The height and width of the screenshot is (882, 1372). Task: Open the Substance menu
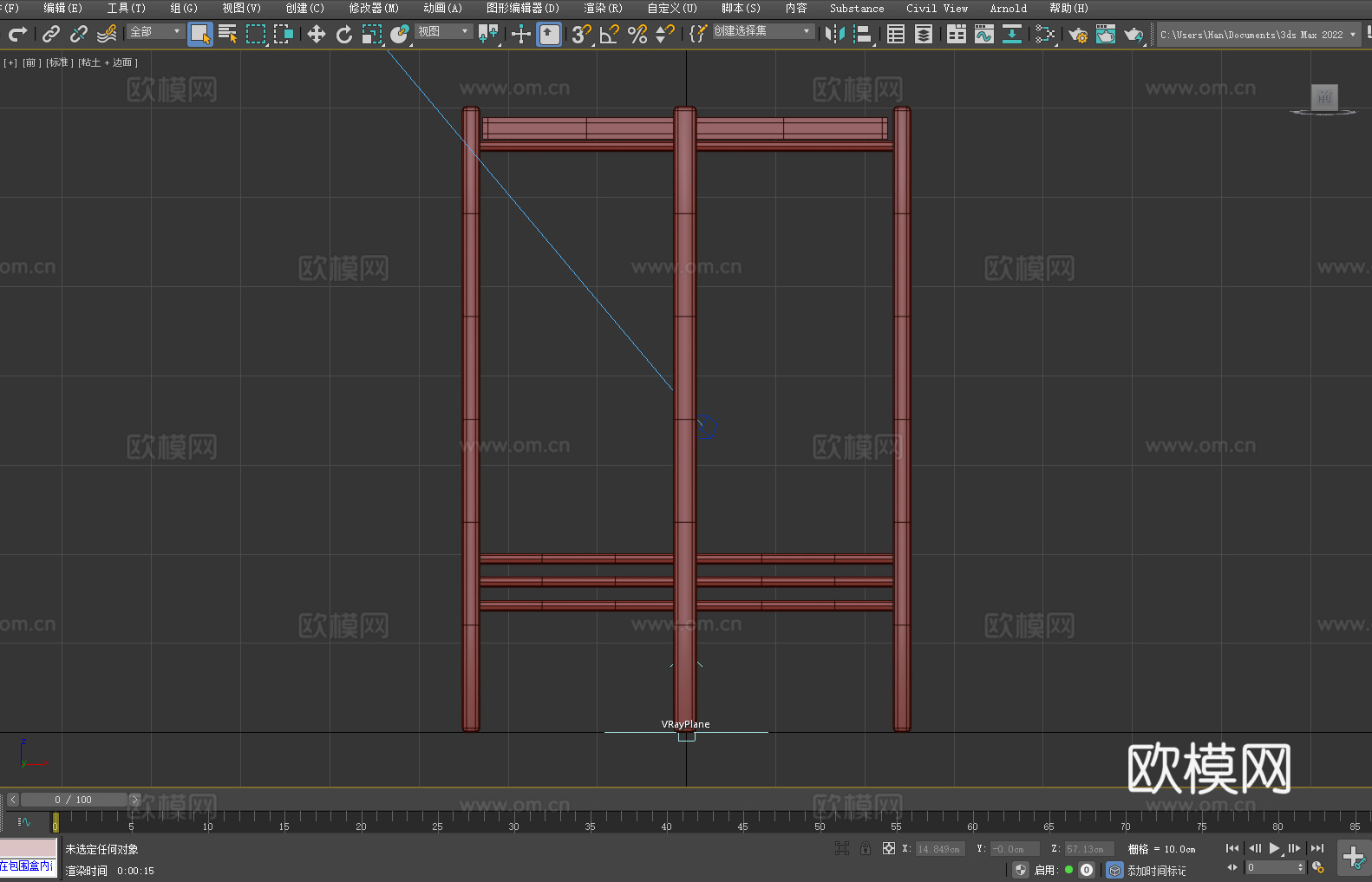pos(857,8)
